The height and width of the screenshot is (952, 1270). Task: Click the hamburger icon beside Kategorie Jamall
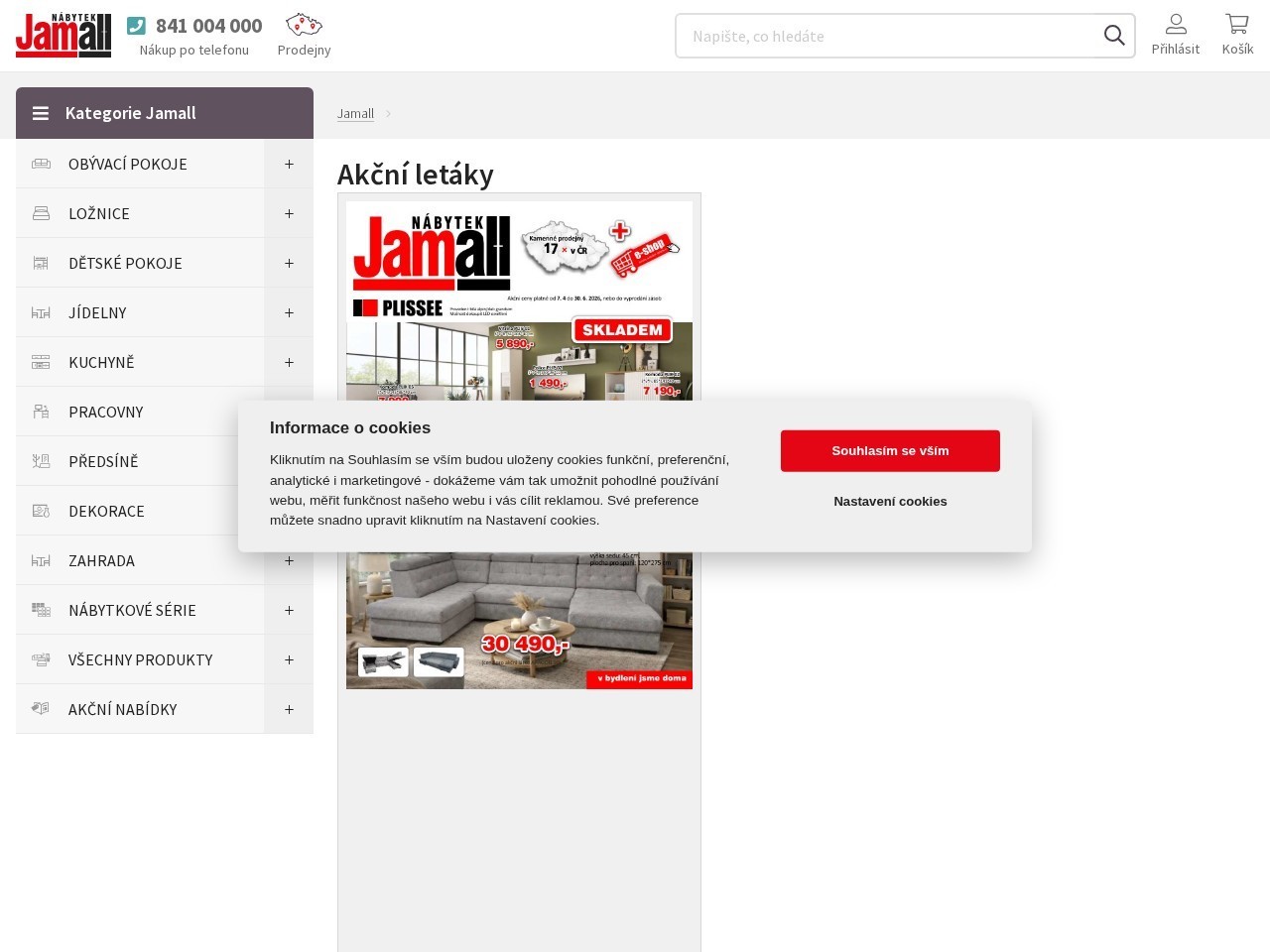coord(41,113)
